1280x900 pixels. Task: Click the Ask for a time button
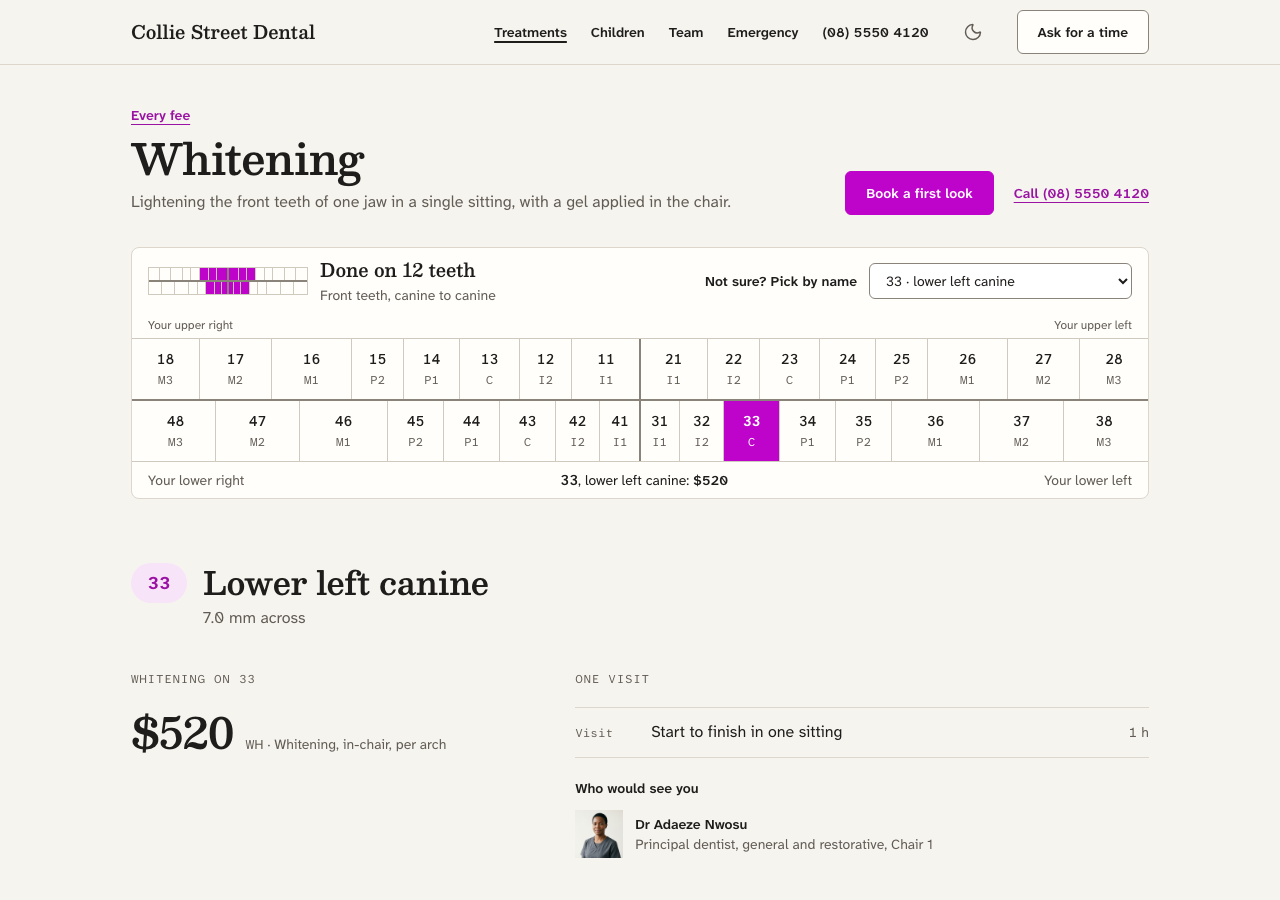coord(1083,32)
